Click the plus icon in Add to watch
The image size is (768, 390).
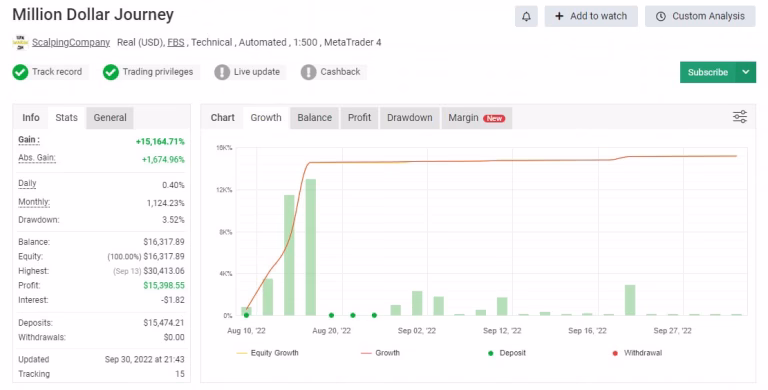[559, 16]
